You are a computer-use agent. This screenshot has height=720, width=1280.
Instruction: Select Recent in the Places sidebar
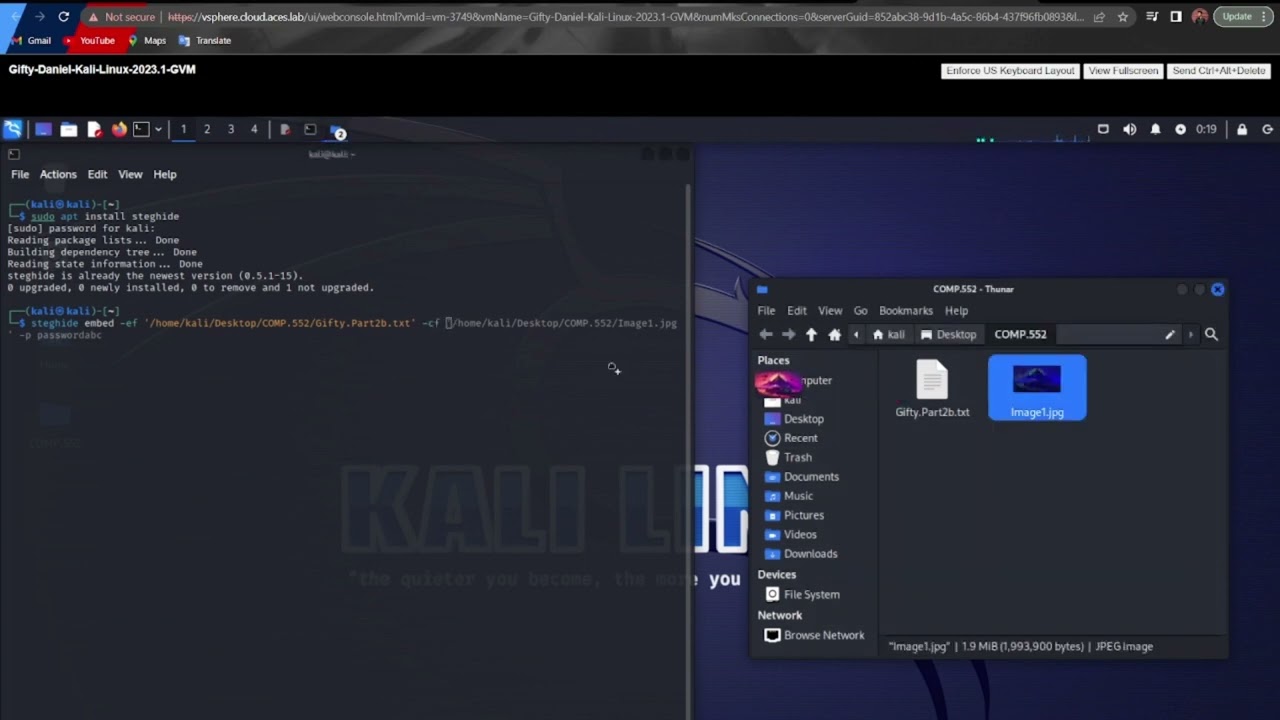800,438
